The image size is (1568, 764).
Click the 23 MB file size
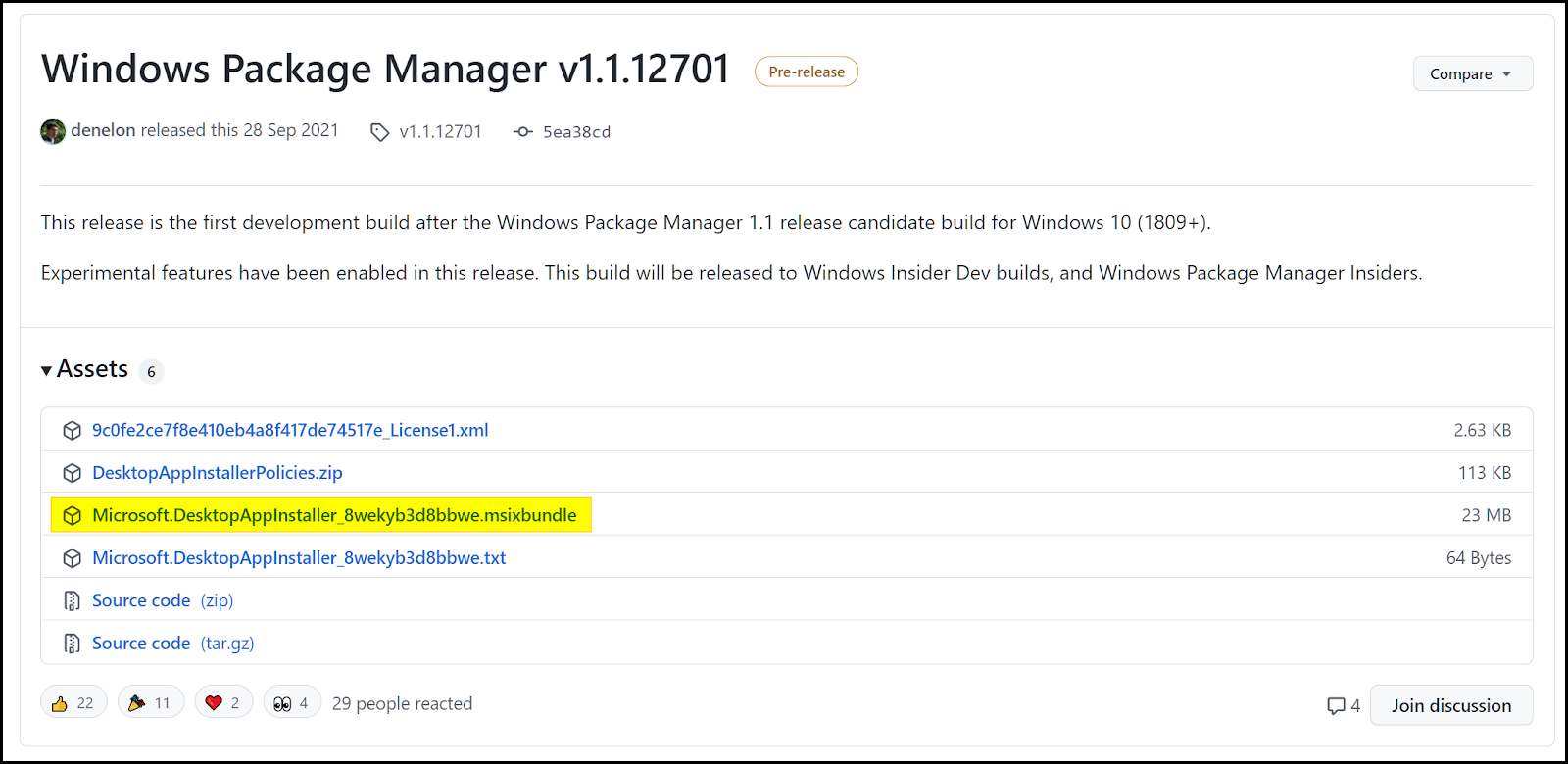pyautogui.click(x=1487, y=515)
